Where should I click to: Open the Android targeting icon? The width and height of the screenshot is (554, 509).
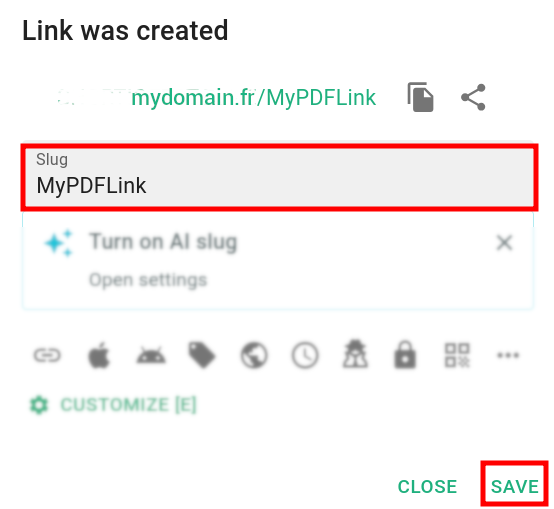coord(151,355)
